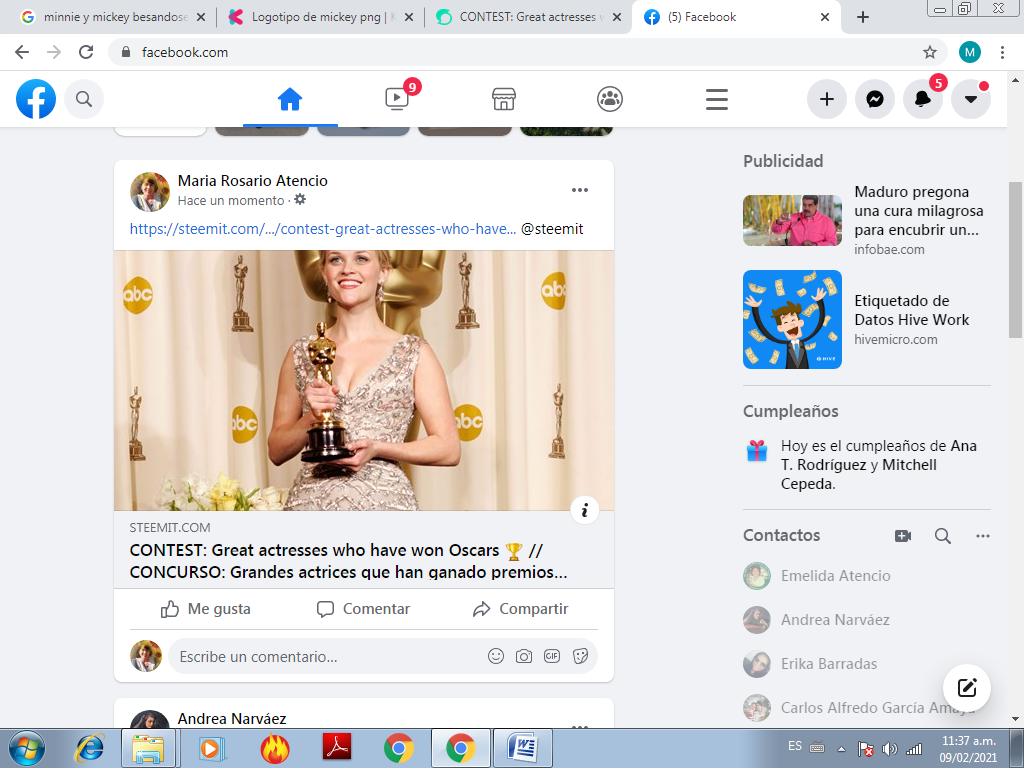Open the notifications bell

[x=922, y=99]
